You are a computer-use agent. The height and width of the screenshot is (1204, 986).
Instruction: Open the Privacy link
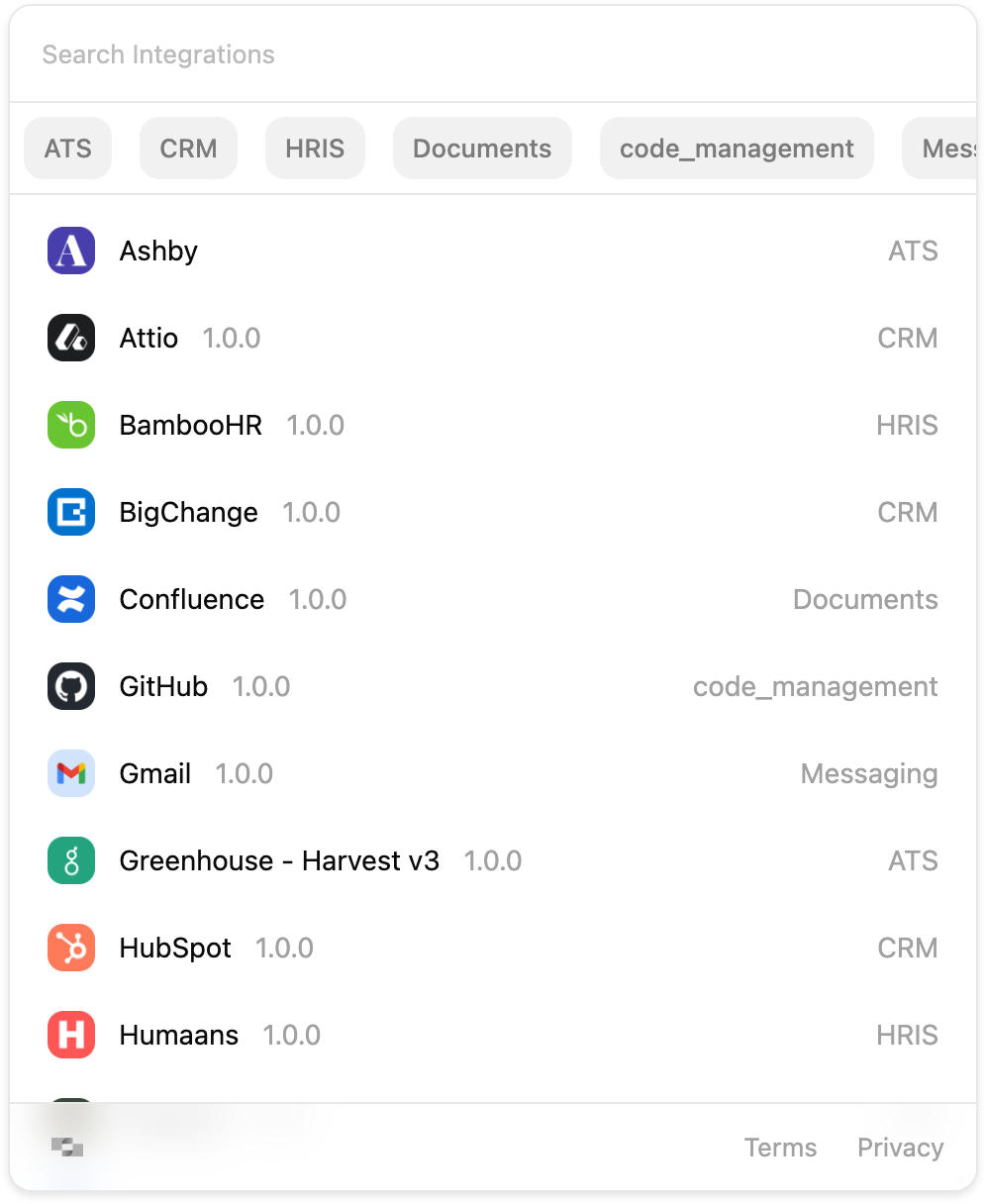tap(899, 1147)
